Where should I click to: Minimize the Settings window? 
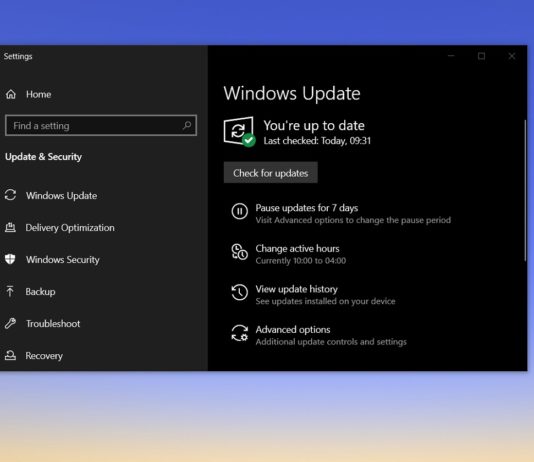pyautogui.click(x=451, y=56)
